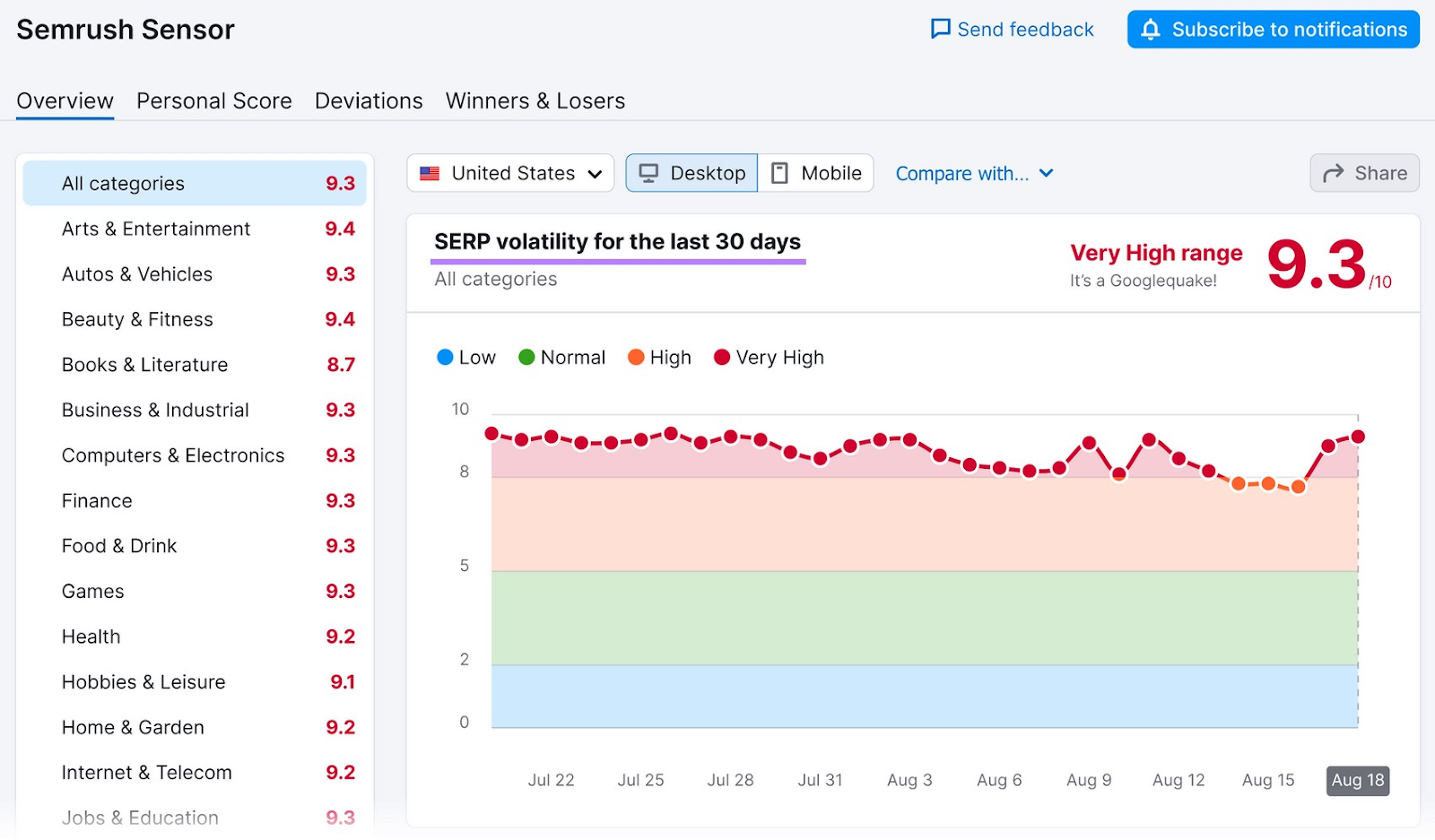Open the country selector chevron
This screenshot has width=1435, height=840.
[x=595, y=174]
